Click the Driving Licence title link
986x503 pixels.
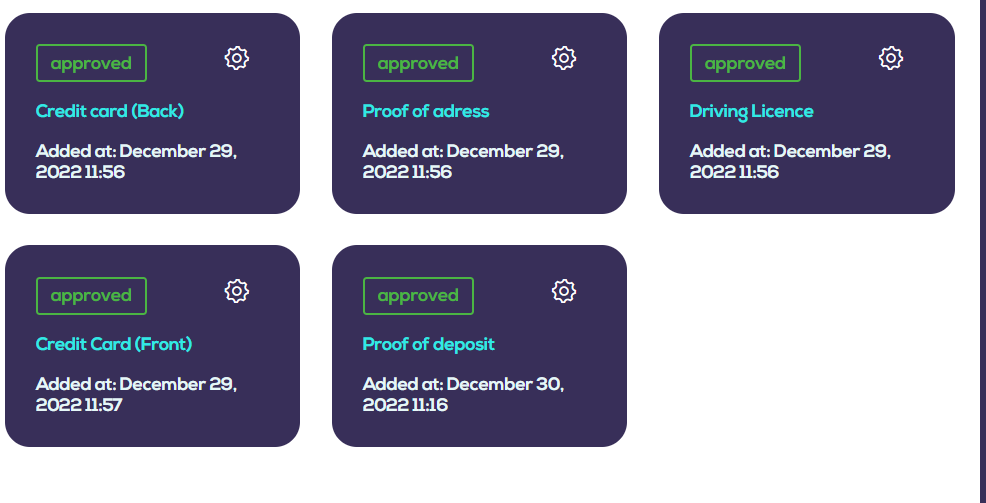pyautogui.click(x=752, y=111)
